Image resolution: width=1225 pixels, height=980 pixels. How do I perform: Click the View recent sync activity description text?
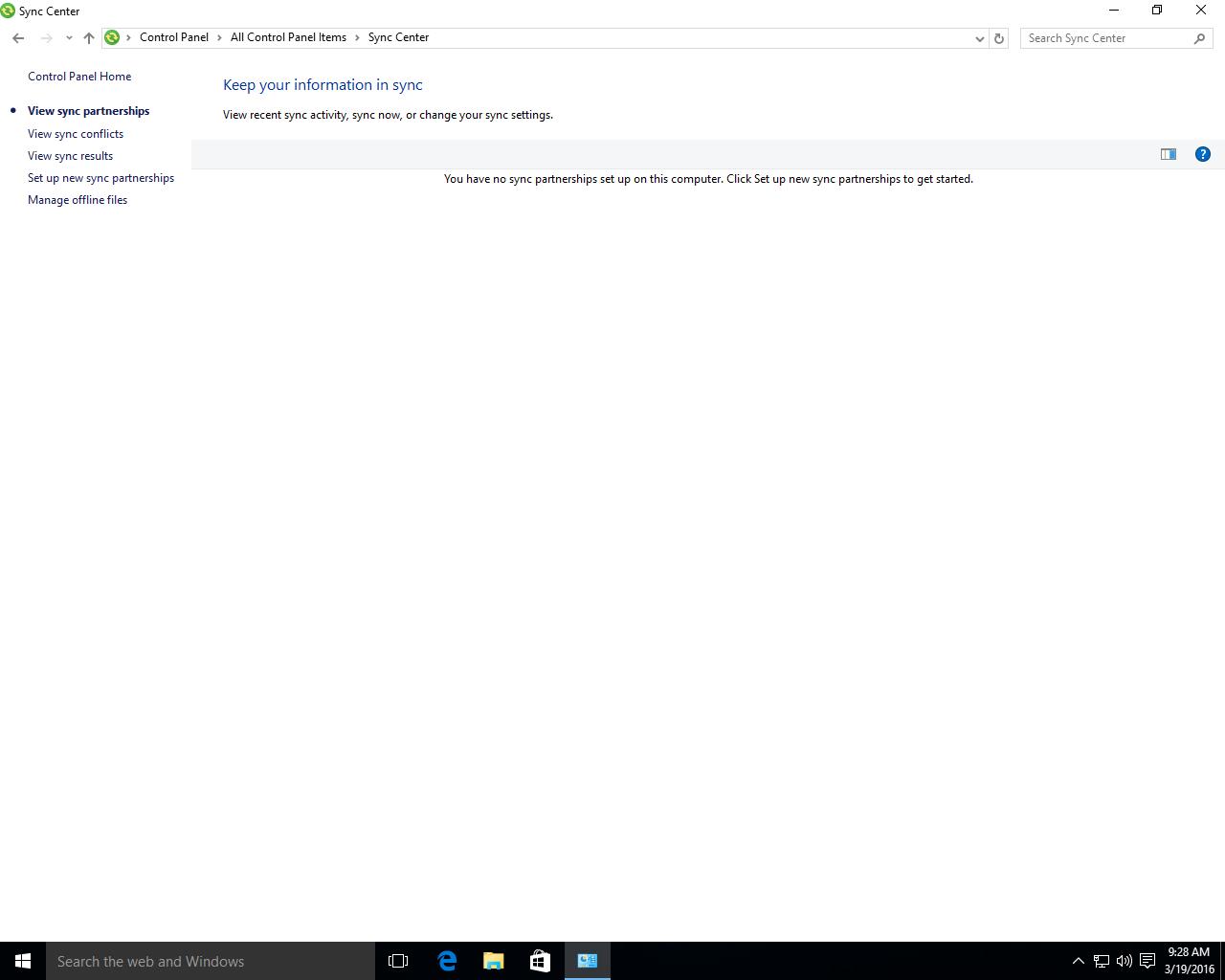tap(388, 115)
